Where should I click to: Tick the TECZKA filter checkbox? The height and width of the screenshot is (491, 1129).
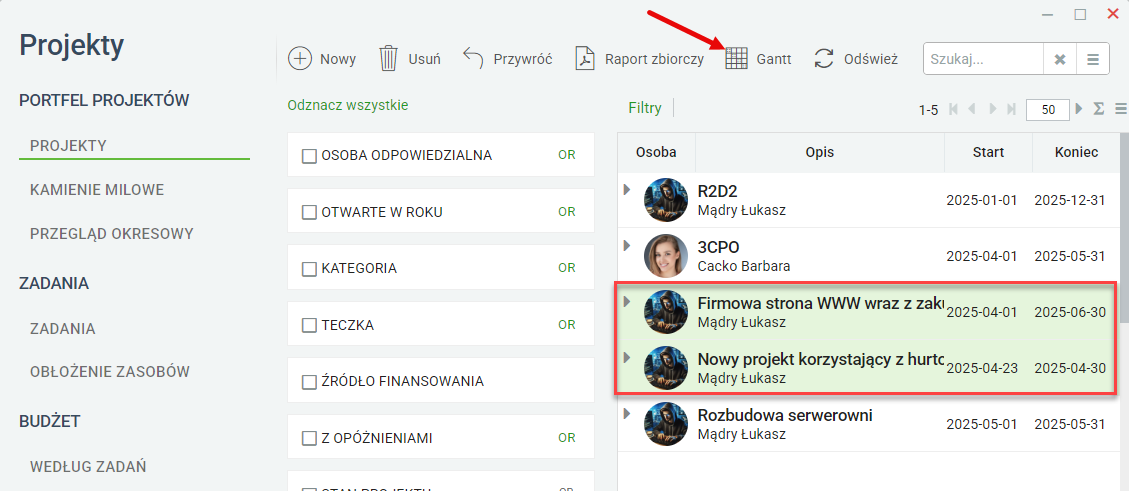click(x=309, y=325)
